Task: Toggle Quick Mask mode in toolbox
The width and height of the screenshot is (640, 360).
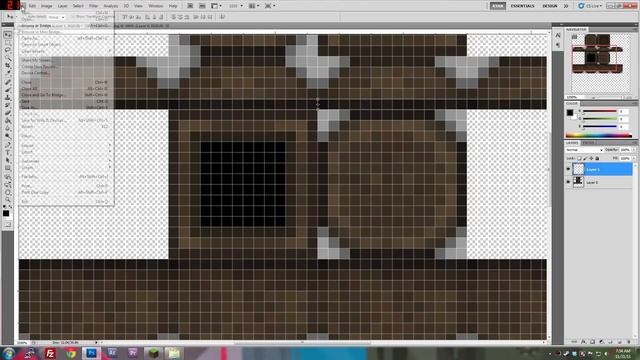Action: [x=7, y=224]
